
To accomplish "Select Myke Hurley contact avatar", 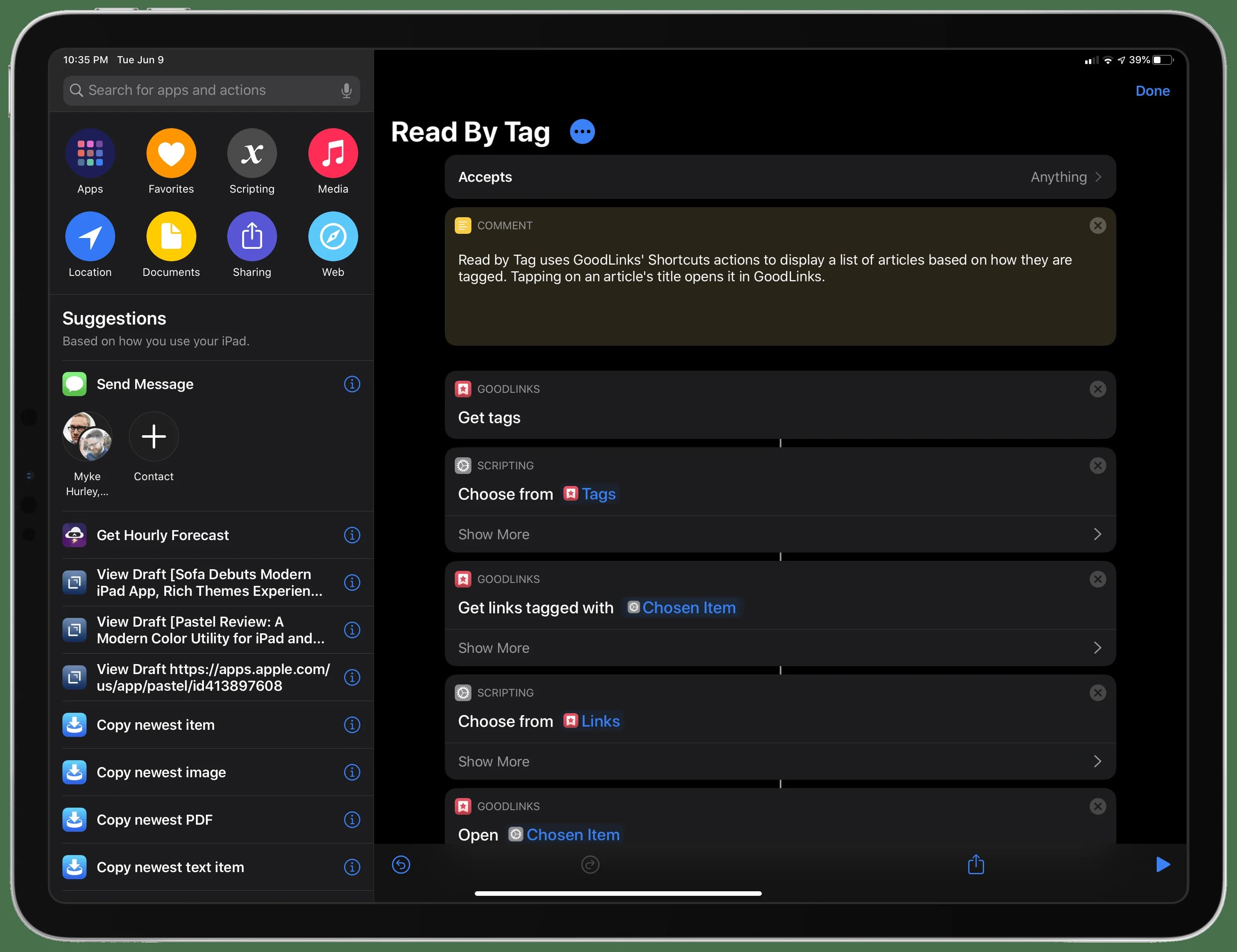I will tap(87, 436).
